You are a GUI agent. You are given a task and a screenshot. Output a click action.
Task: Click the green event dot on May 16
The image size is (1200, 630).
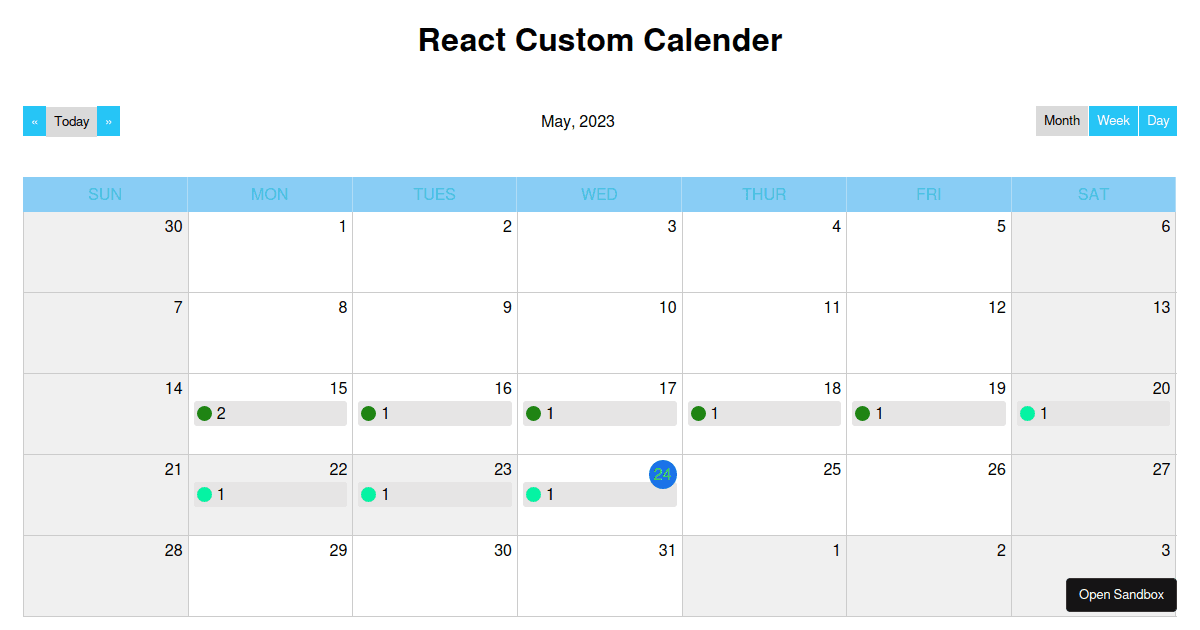click(x=370, y=413)
